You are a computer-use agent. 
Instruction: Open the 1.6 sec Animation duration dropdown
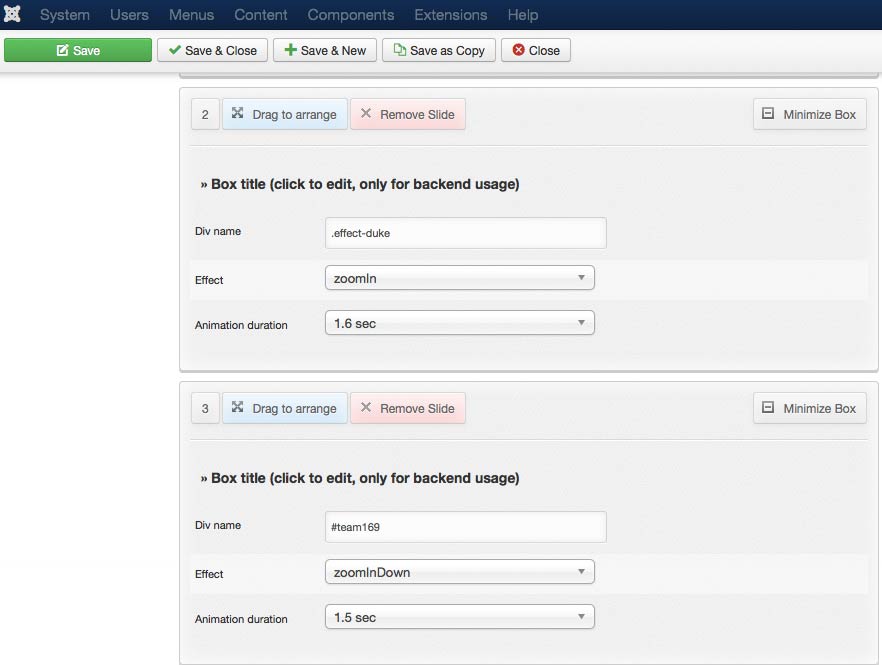pos(460,323)
